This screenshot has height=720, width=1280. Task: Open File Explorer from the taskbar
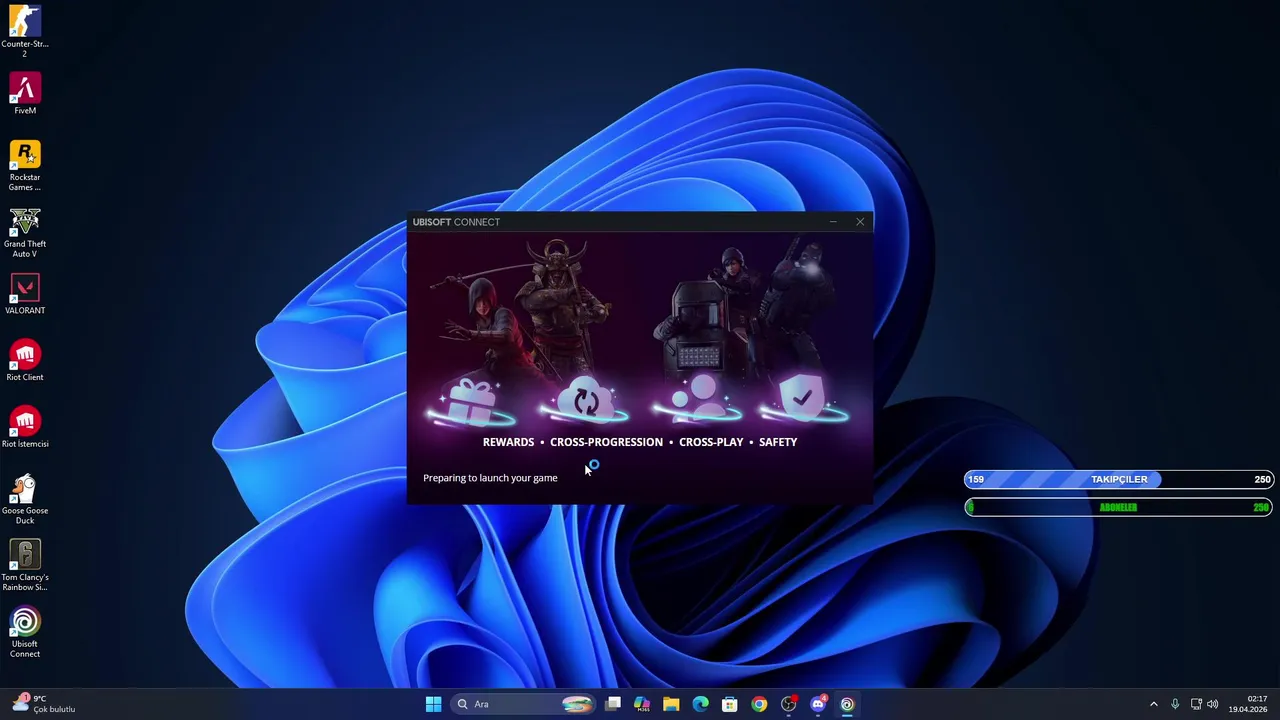671,704
